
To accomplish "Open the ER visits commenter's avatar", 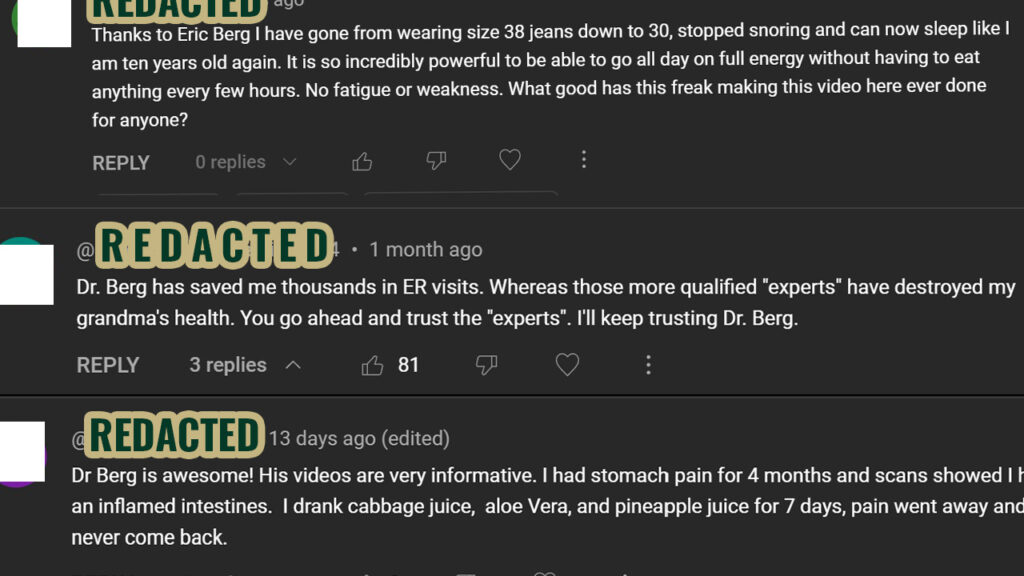I will [x=25, y=271].
